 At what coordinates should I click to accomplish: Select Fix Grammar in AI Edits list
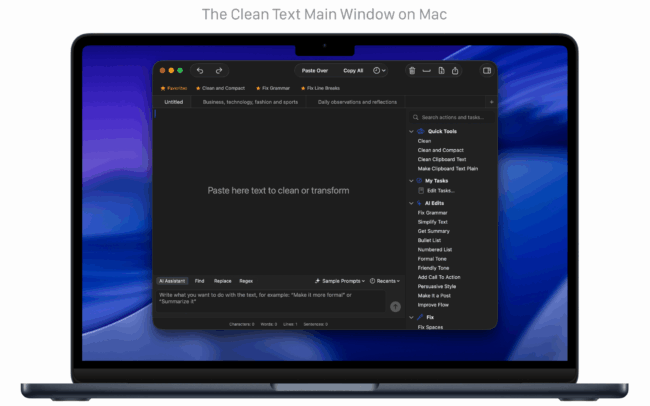point(432,212)
